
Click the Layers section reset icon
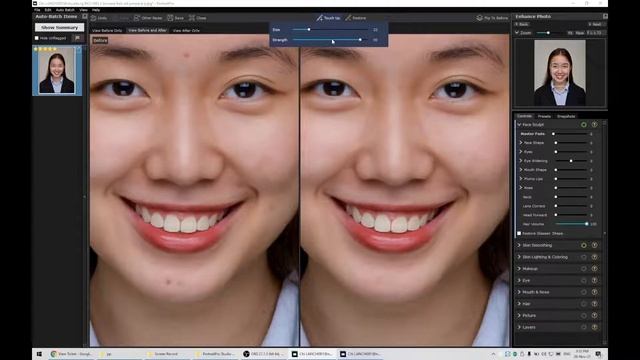[594, 327]
